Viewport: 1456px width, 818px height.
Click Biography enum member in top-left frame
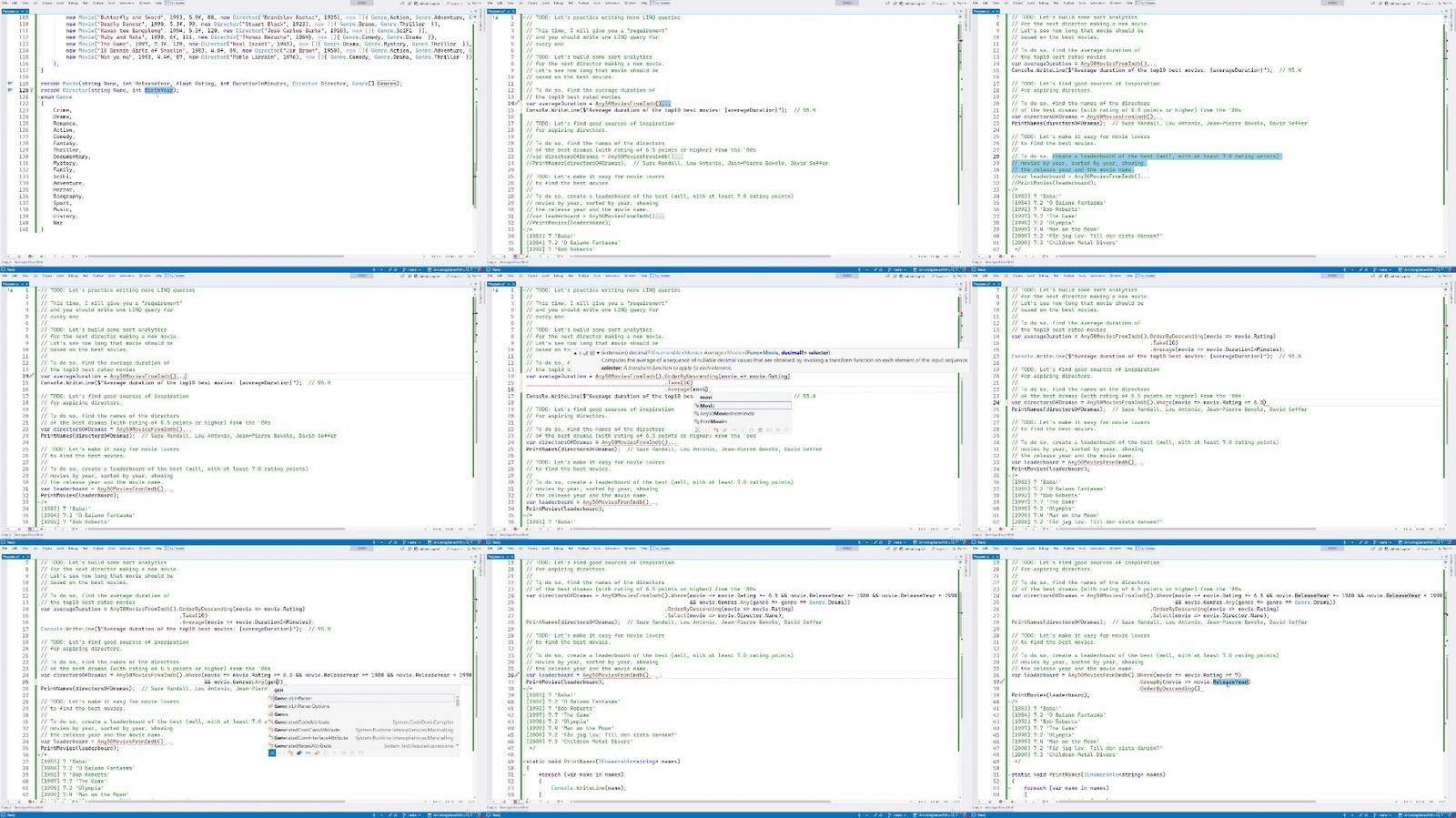point(67,197)
